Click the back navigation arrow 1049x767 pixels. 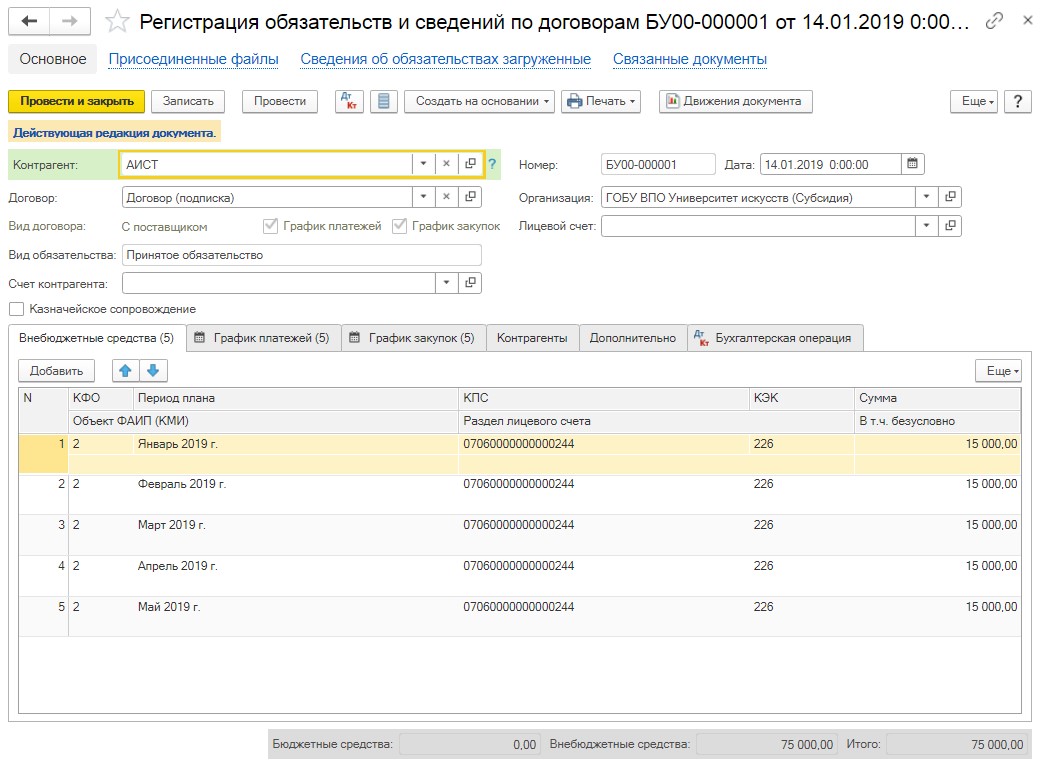[x=30, y=21]
